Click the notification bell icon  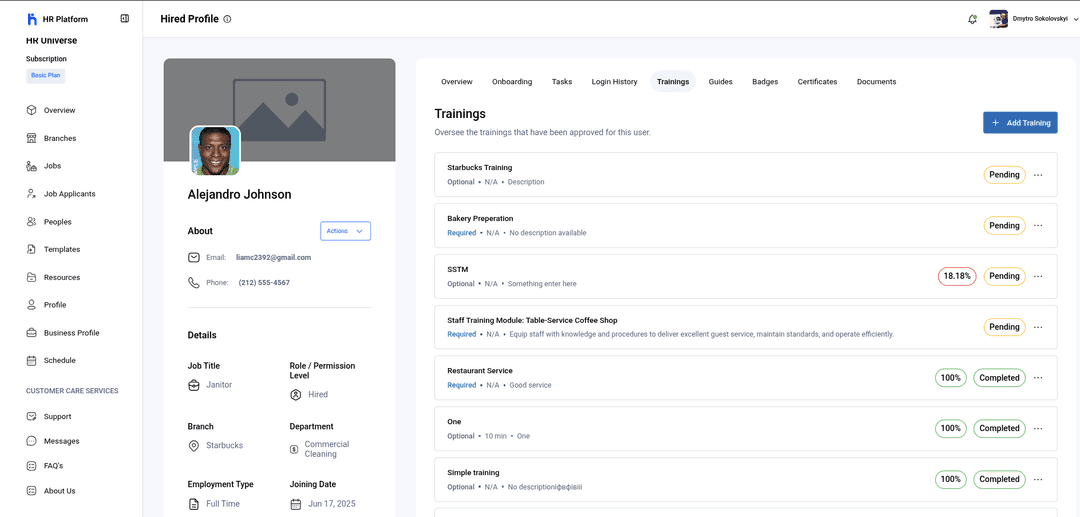tap(972, 19)
